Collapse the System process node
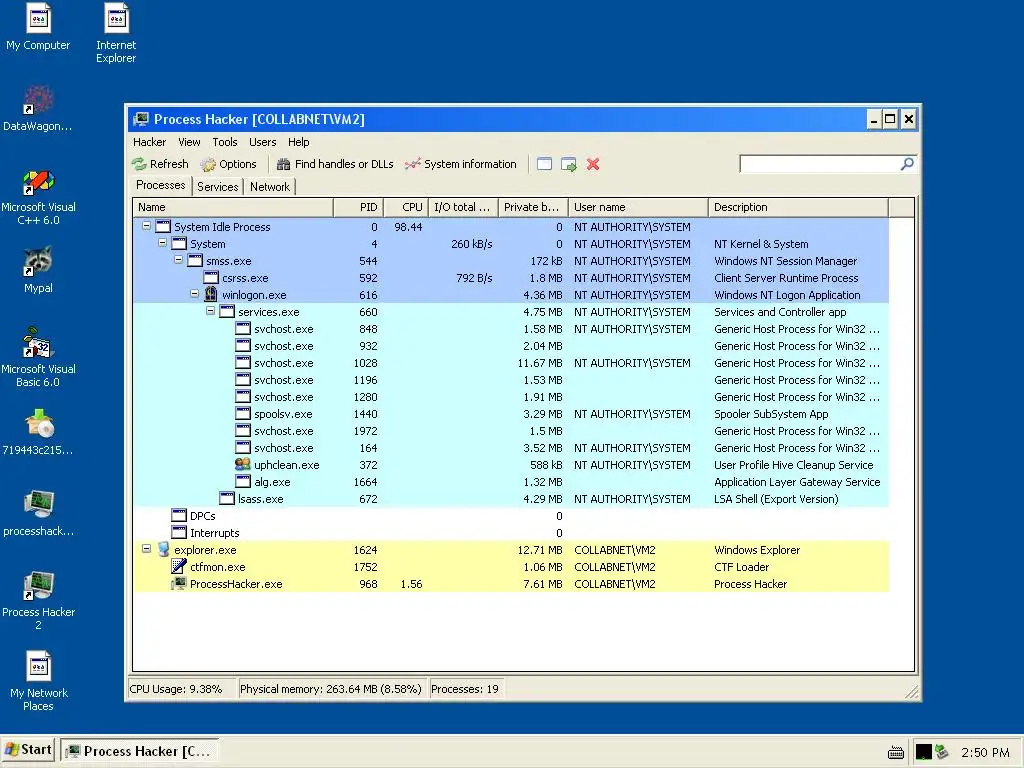Viewport: 1024px width, 768px height. pos(163,243)
